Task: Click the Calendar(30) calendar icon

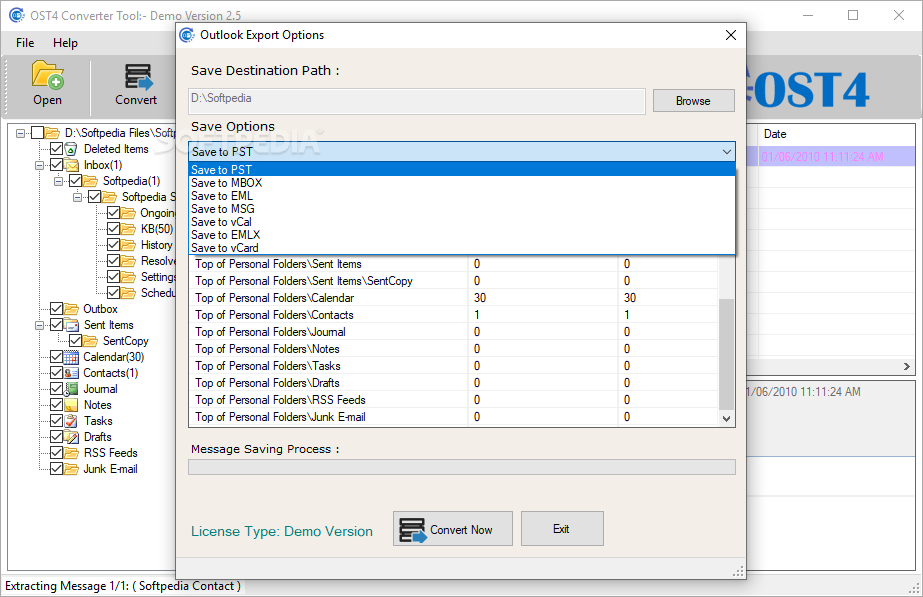Action: [x=71, y=357]
